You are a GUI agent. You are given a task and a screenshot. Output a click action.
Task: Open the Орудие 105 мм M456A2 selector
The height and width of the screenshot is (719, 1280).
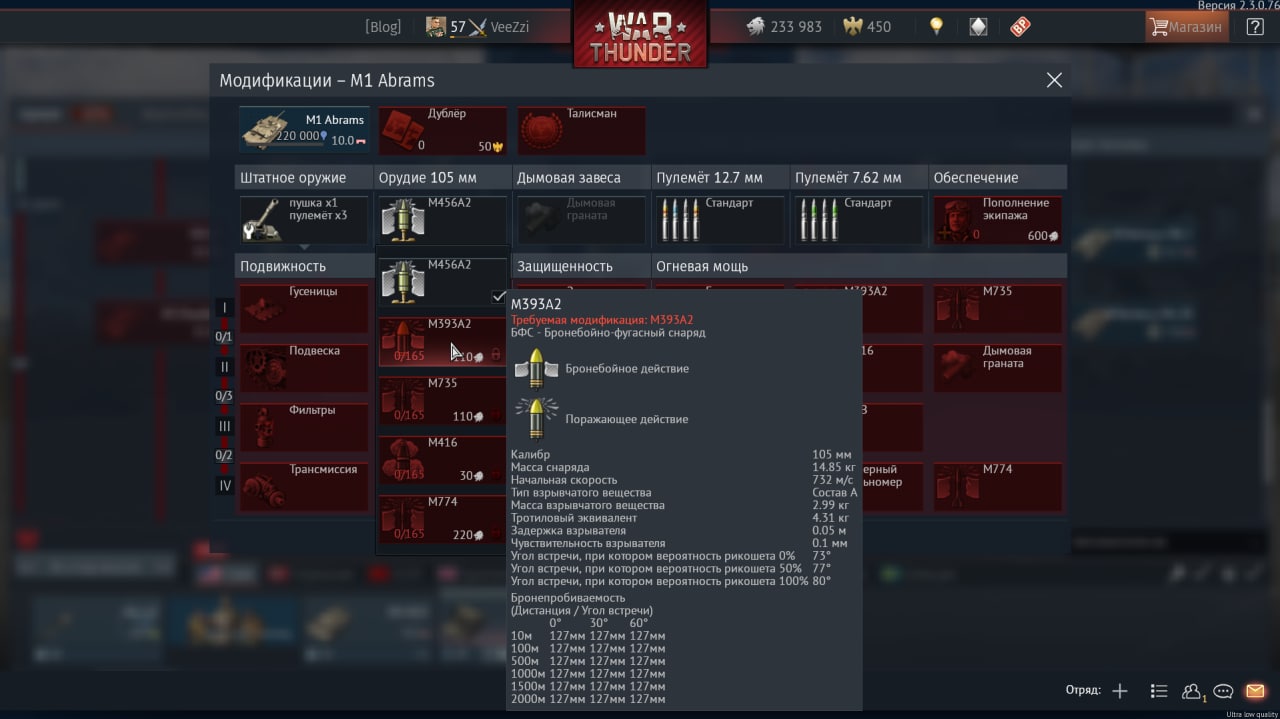[442, 219]
